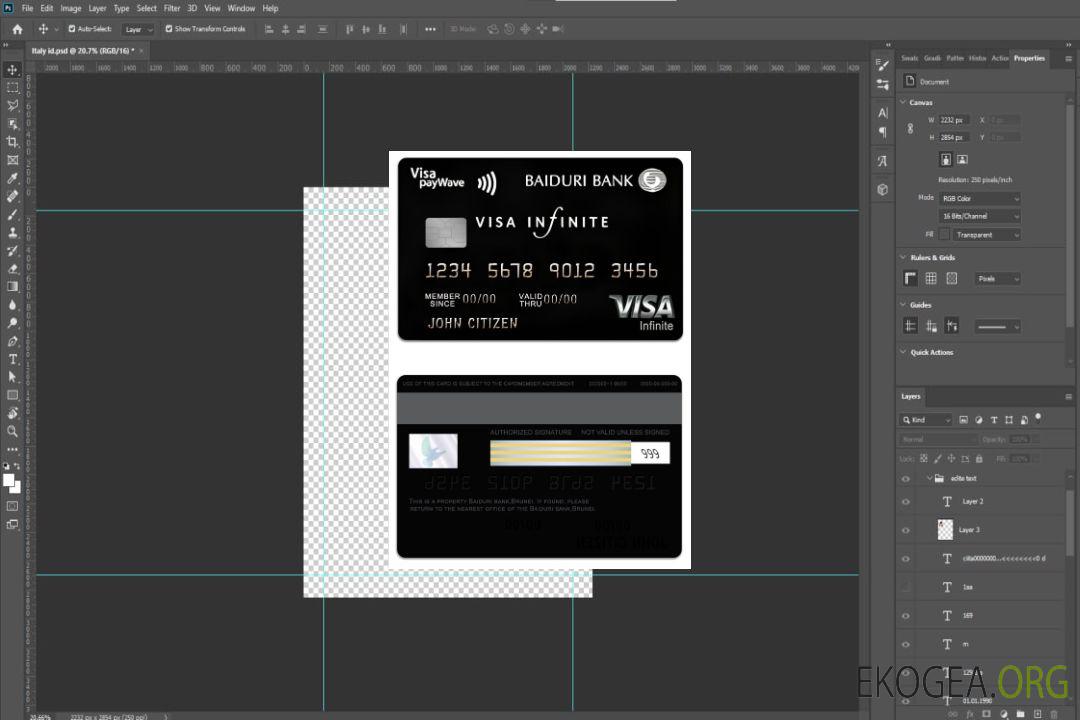Viewport: 1080px width, 720px height.
Task: Select the Pen tool
Action: [12, 341]
